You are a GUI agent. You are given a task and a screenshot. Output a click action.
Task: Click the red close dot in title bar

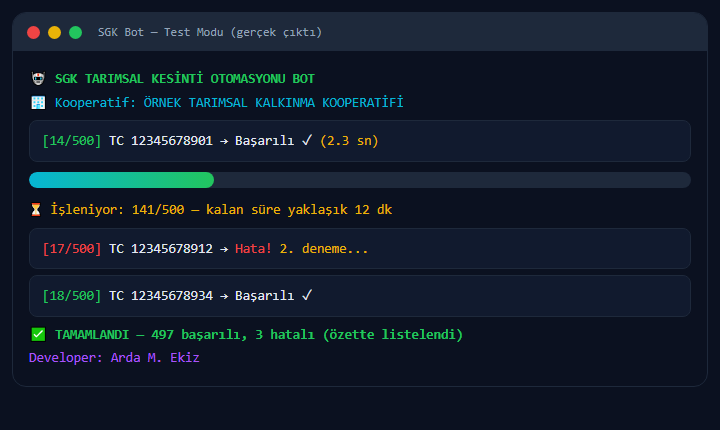tap(34, 33)
